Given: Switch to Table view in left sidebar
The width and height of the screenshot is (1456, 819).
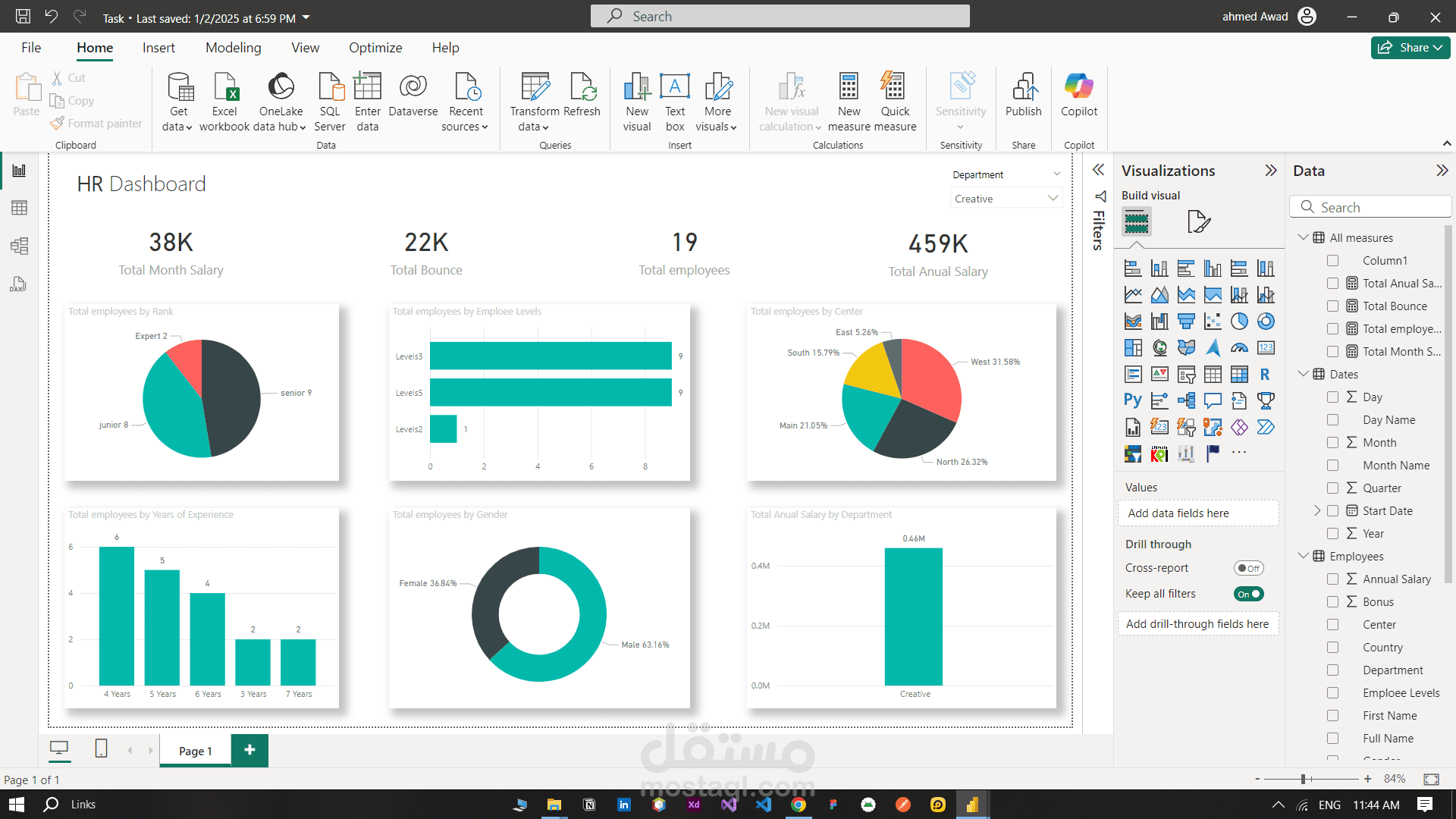Looking at the screenshot, I should tap(20, 208).
